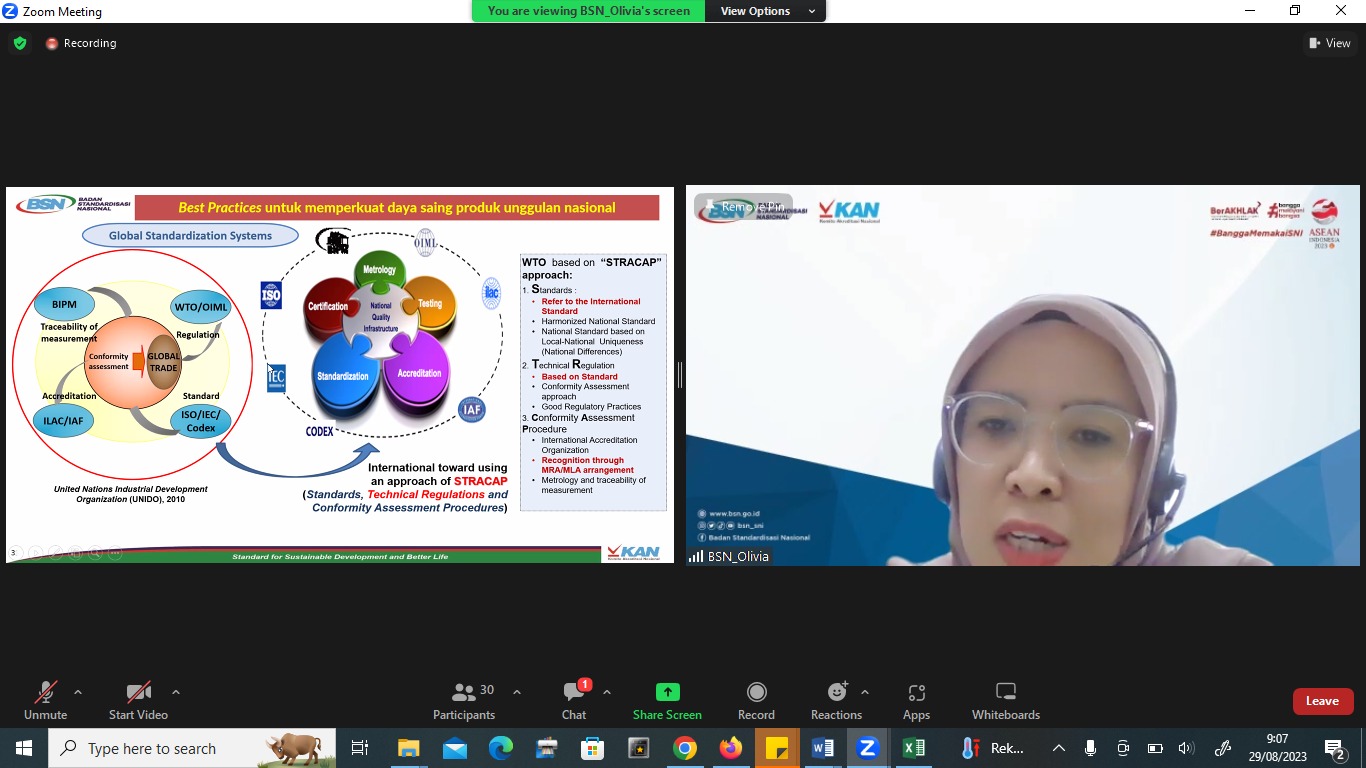Start video with the camera button

pos(138,701)
